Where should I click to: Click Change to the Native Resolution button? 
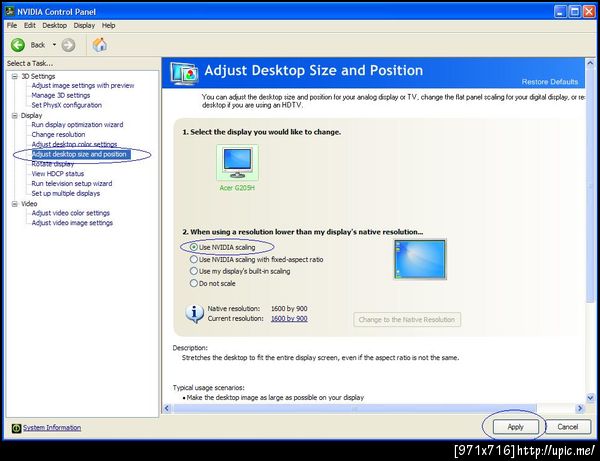click(x=407, y=319)
